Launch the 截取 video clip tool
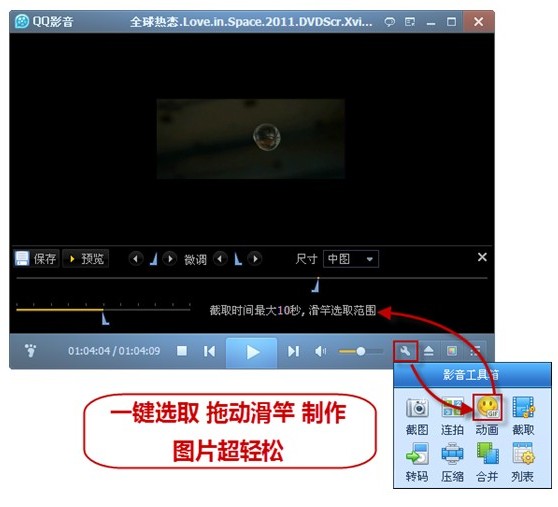Viewport: 558px width, 507px height. [x=523, y=416]
